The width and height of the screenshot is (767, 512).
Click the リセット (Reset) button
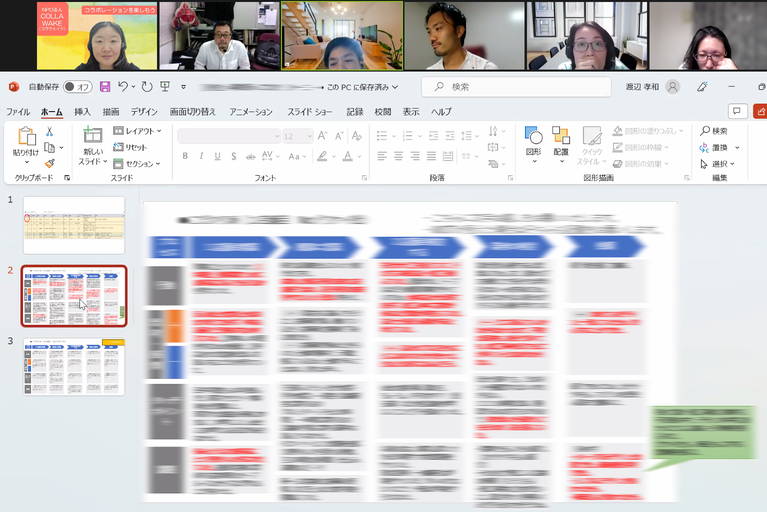[130, 147]
